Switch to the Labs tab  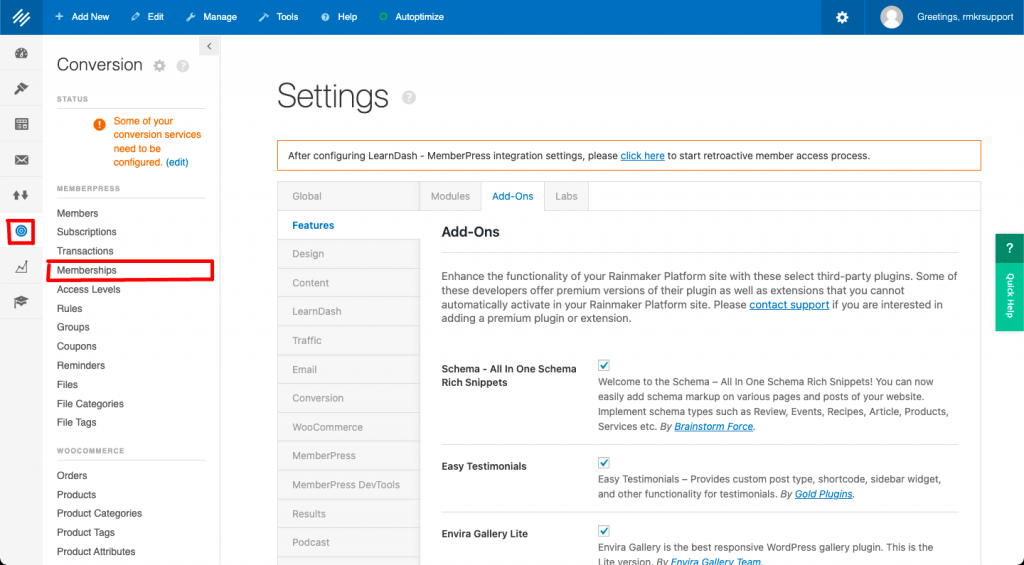566,196
